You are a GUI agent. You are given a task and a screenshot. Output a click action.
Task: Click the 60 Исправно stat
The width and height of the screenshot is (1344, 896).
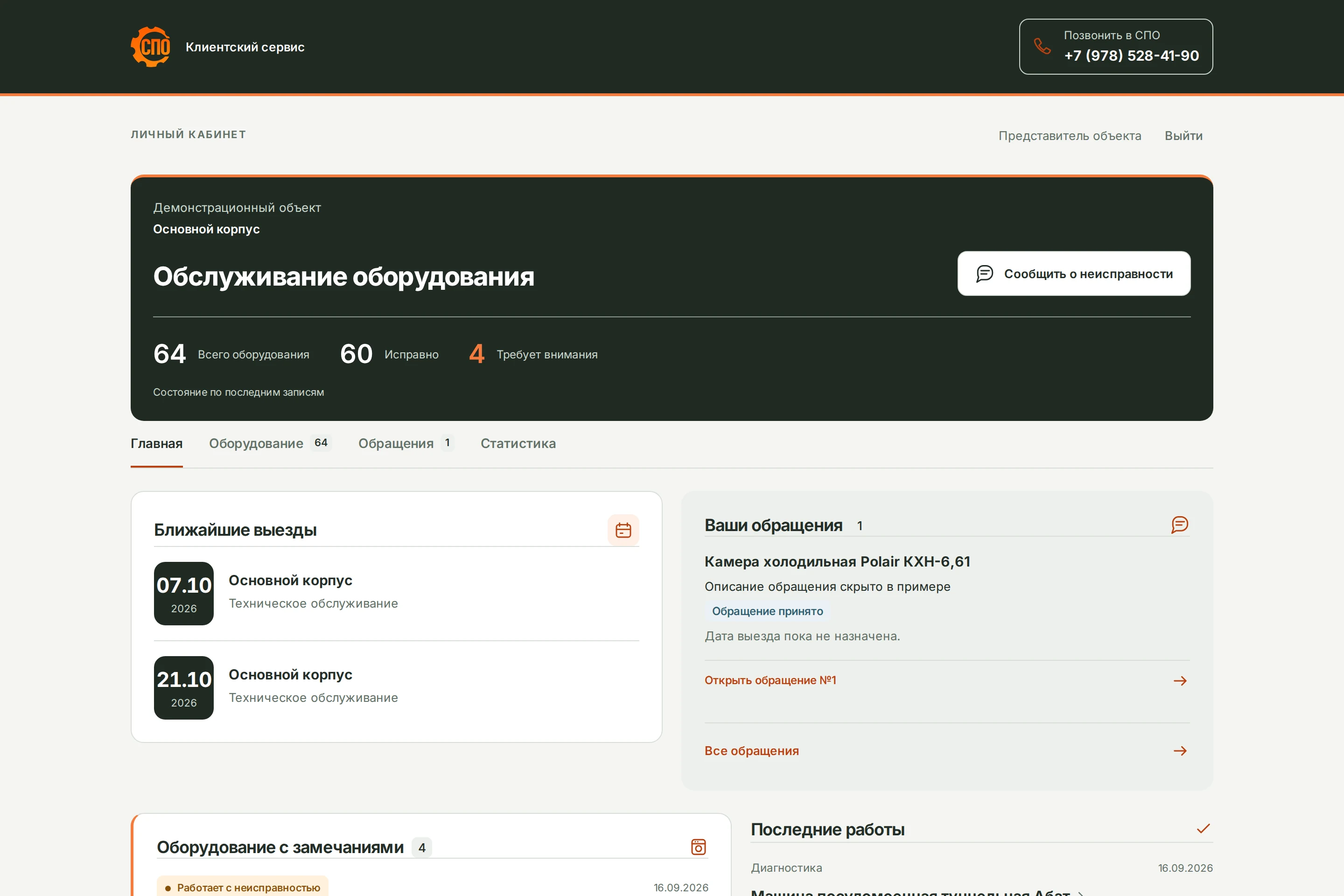point(389,354)
